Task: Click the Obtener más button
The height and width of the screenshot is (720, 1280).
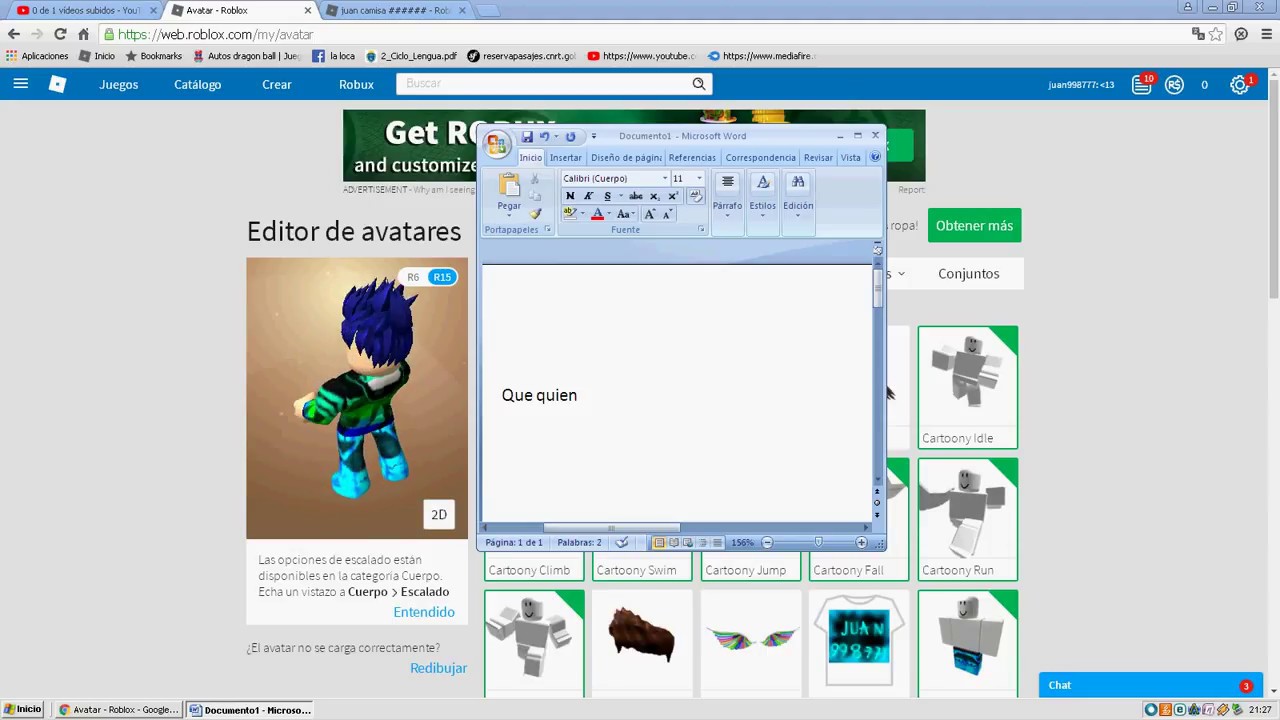Action: pos(974,226)
